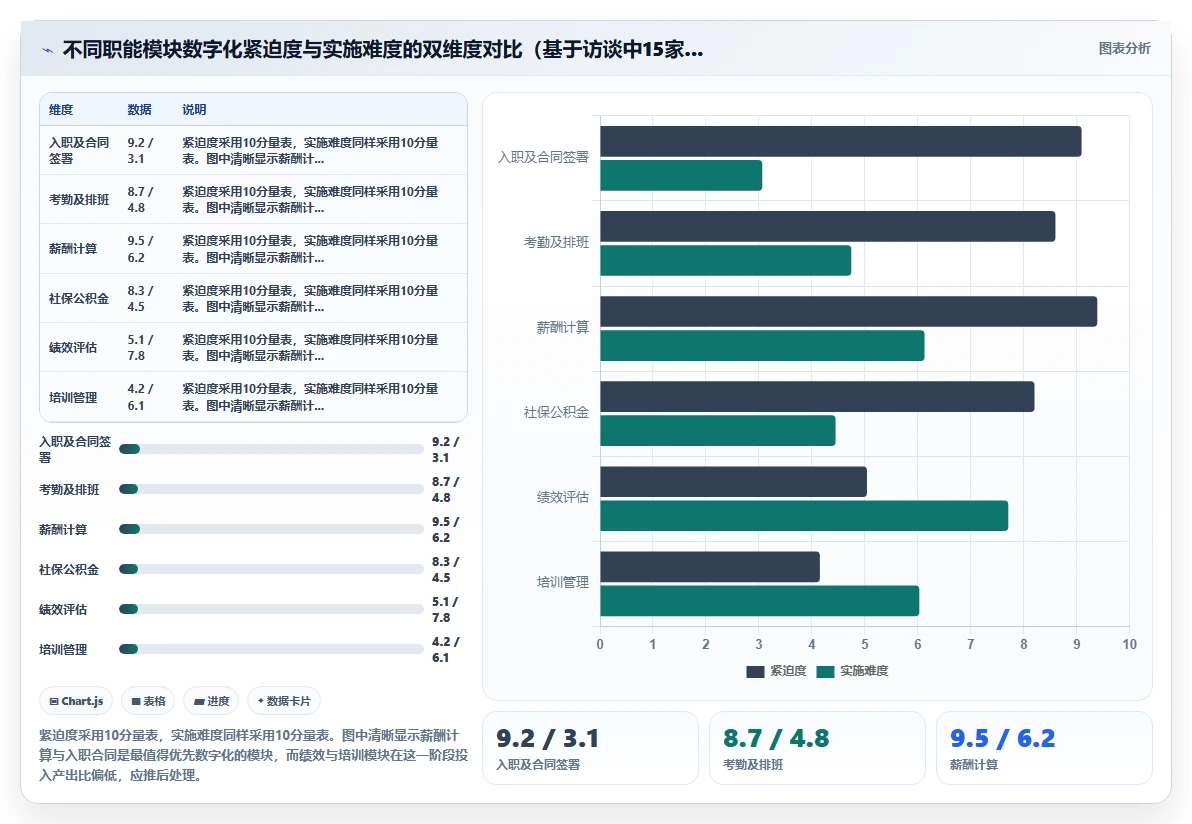
Task: Select the 社保公积金 cell in the table
Action: click(79, 299)
